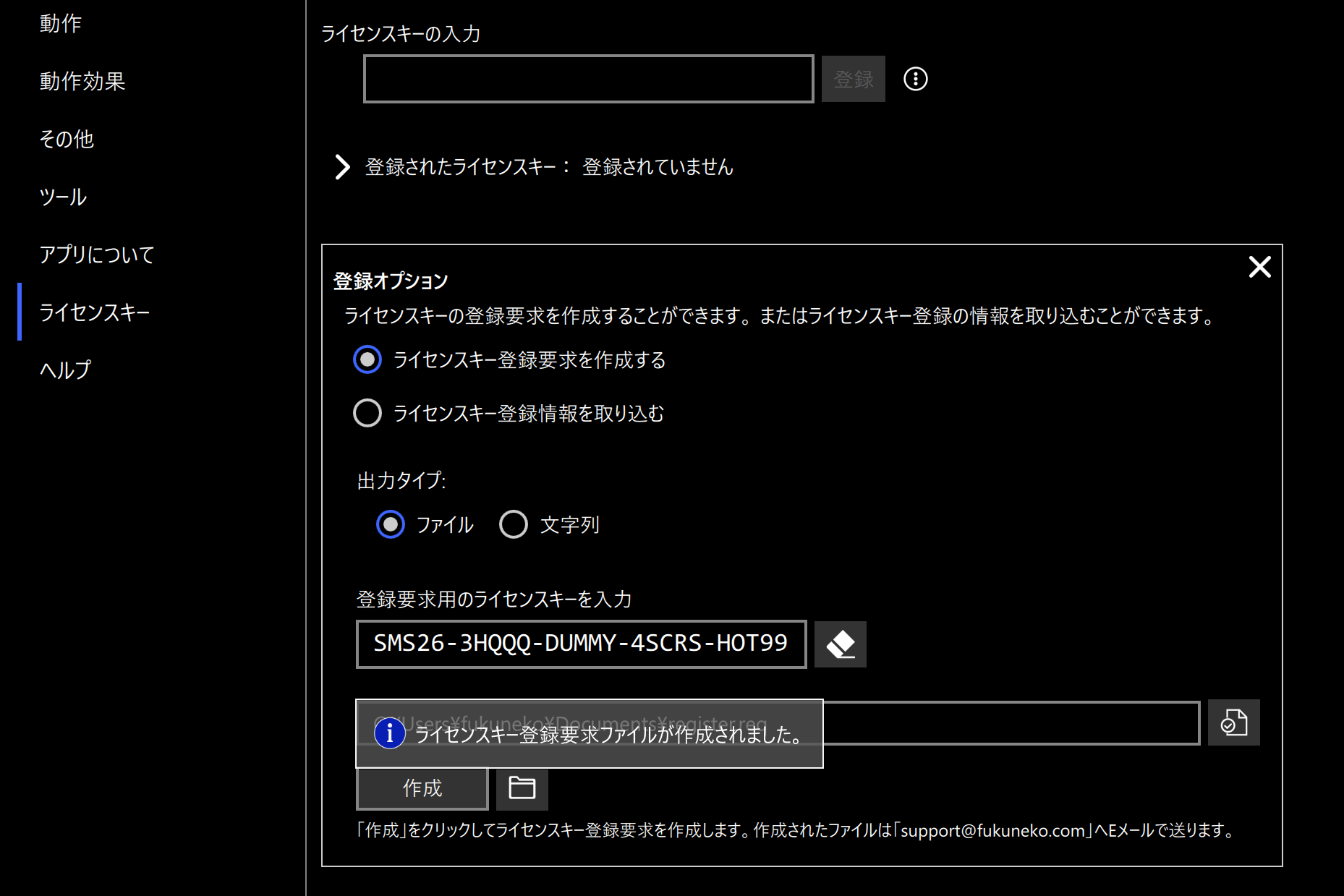This screenshot has height=896, width=1344.
Task: Click the blue info icon in notification
Action: pos(389,733)
